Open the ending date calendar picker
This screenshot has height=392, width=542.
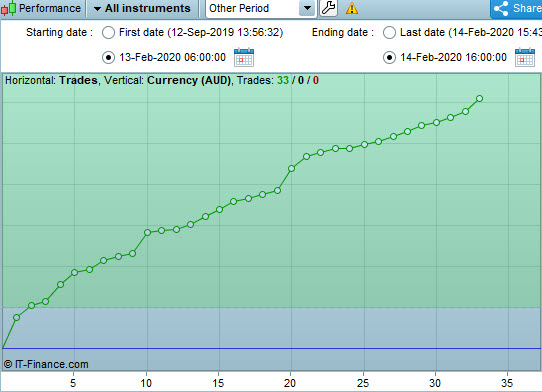click(525, 57)
